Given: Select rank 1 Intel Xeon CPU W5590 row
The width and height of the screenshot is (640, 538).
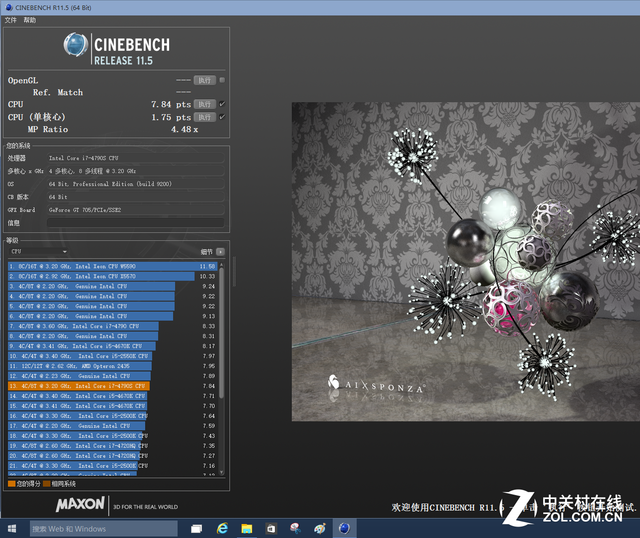Looking at the screenshot, I should 113,266.
